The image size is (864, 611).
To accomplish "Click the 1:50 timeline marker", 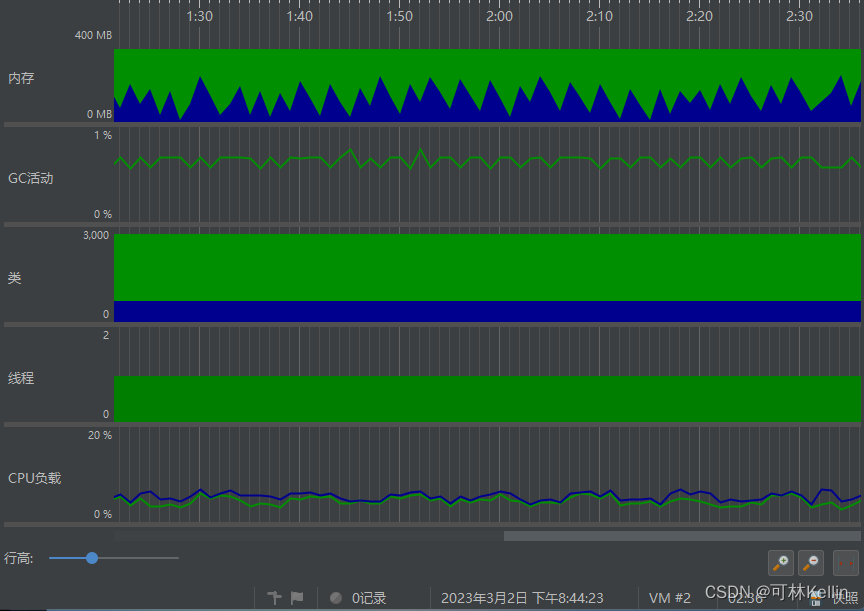I will [399, 17].
